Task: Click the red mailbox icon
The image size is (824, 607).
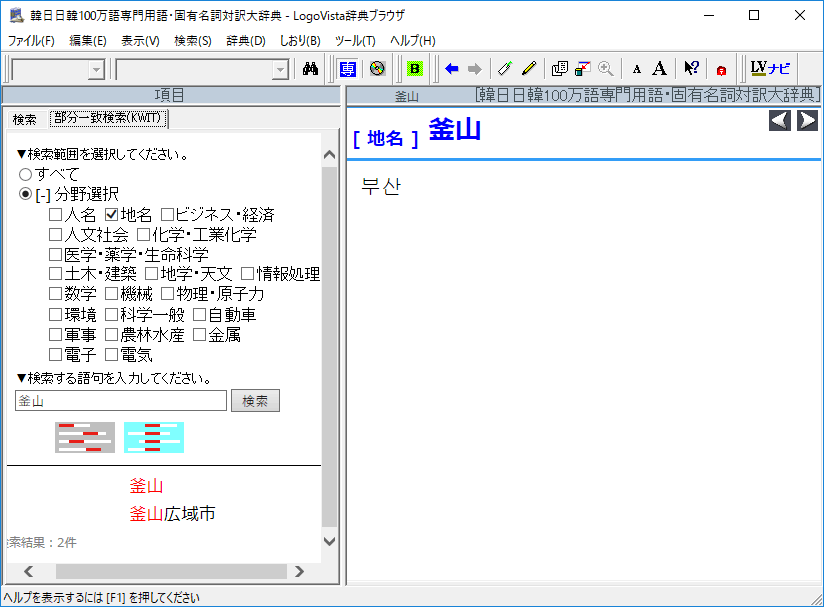Action: pos(721,70)
